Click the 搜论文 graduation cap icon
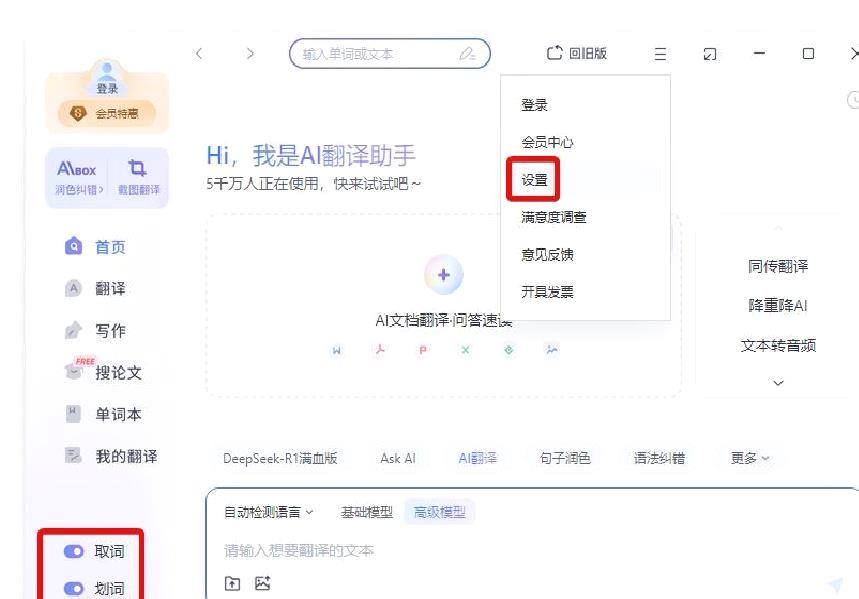The width and height of the screenshot is (859, 599). coord(73,372)
